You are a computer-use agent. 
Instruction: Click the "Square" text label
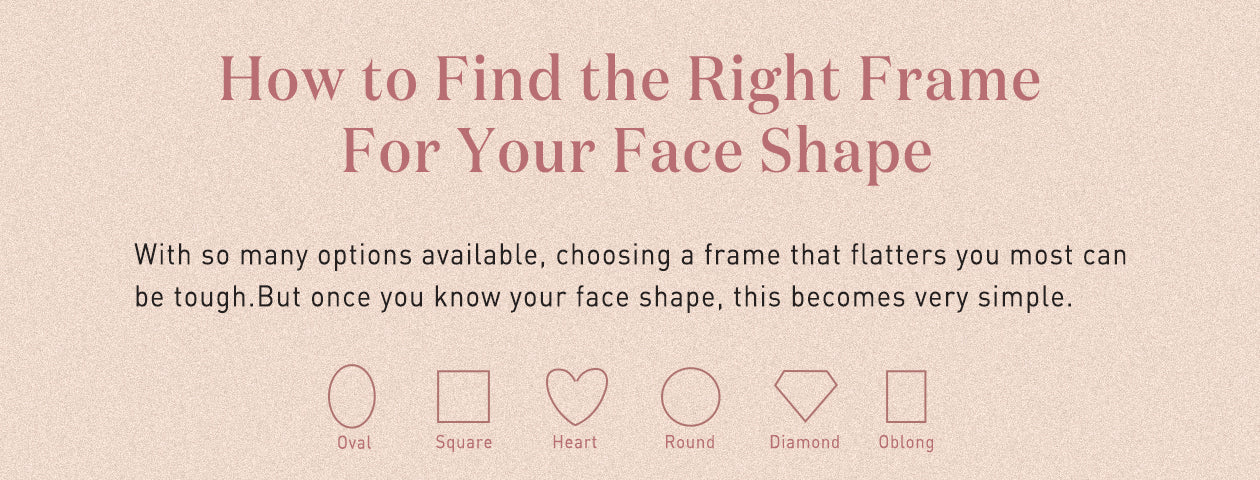[x=463, y=442]
